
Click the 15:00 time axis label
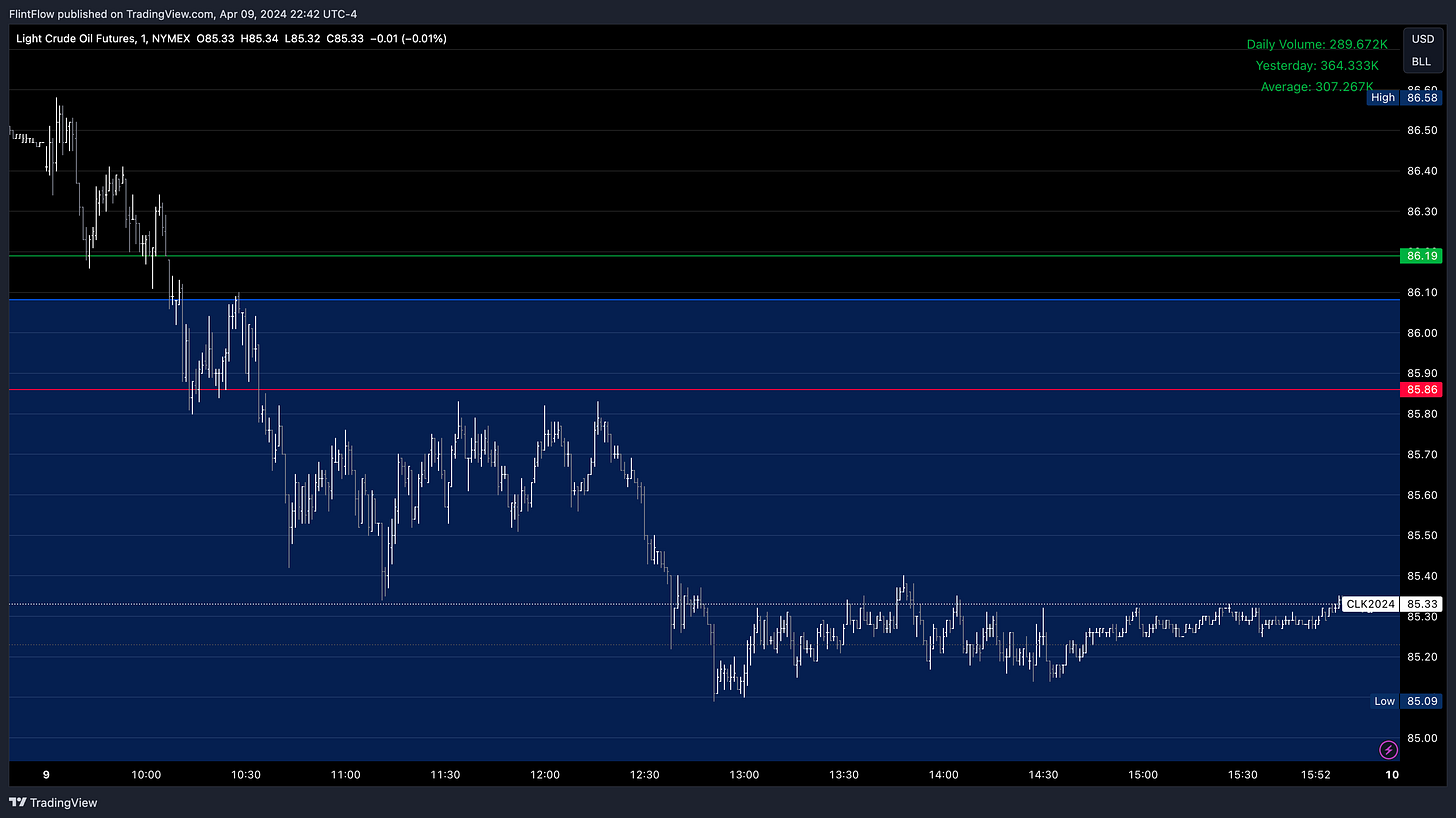(1143, 775)
